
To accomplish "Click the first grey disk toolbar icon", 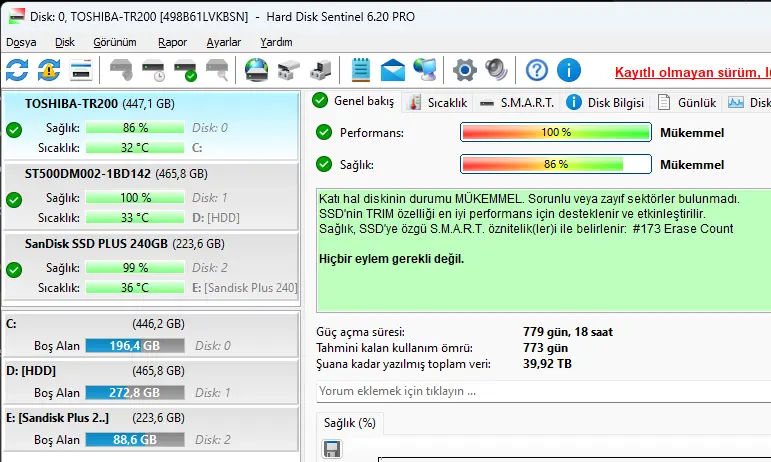I will (121, 70).
